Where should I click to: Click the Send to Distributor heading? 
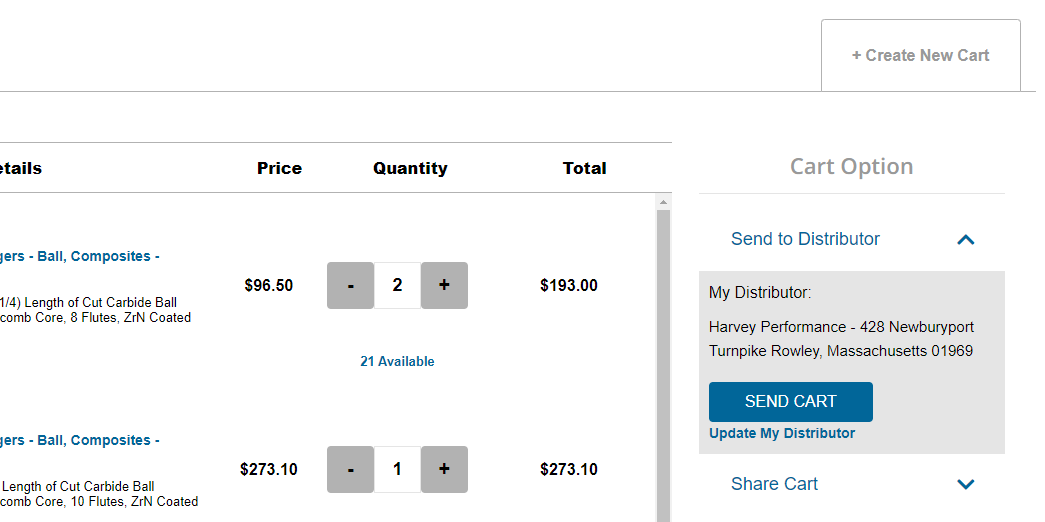tap(805, 239)
